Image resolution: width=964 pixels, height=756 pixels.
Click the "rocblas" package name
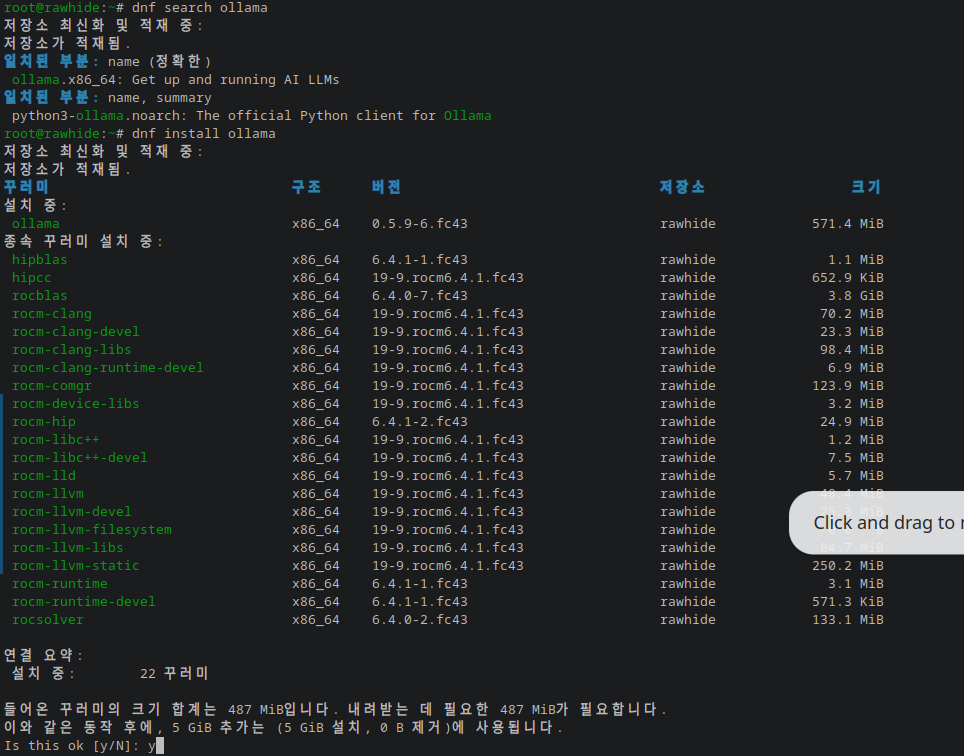coord(39,296)
